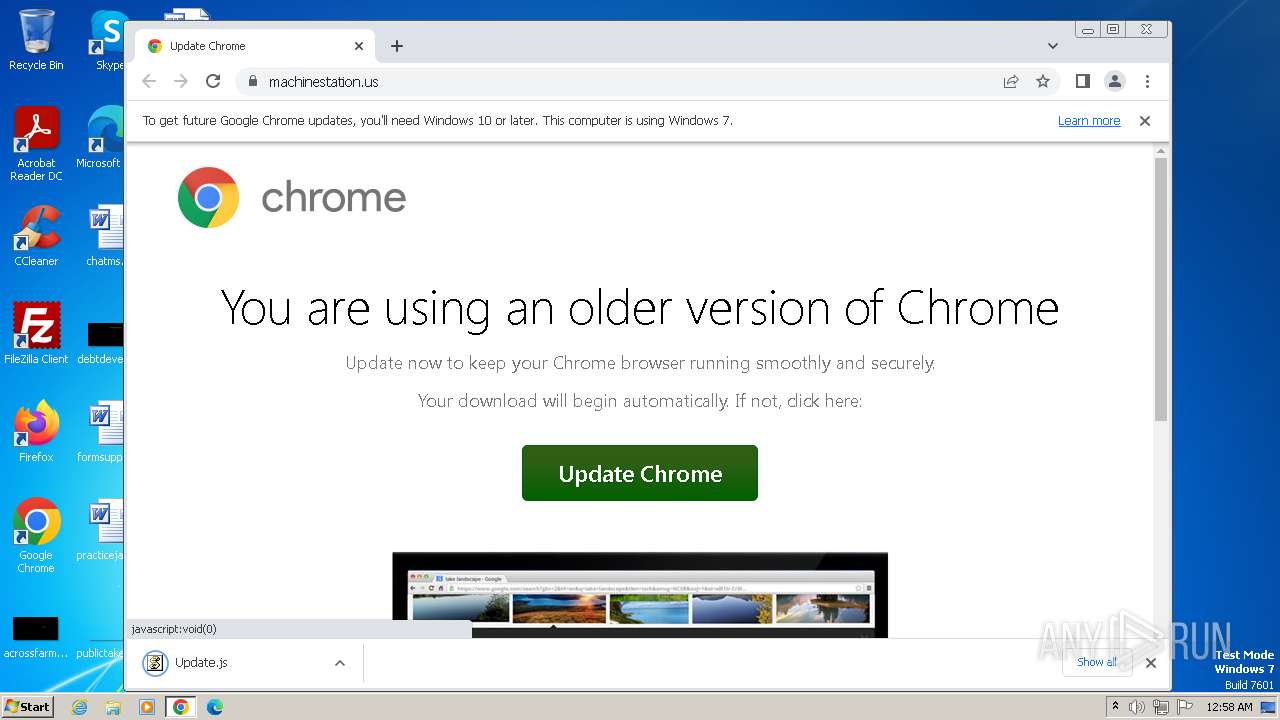
Task: Open a new tab with plus button
Action: click(x=397, y=46)
